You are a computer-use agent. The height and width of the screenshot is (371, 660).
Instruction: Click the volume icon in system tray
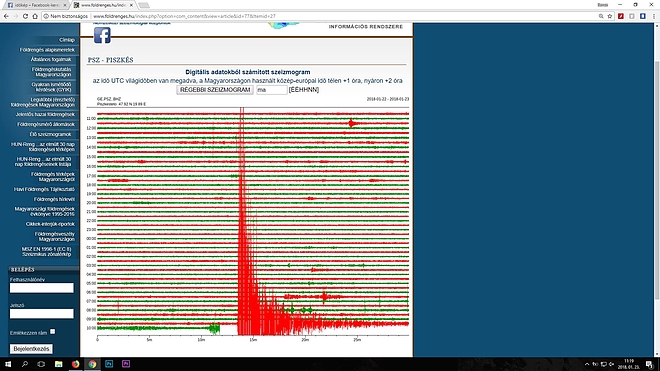[612, 364]
